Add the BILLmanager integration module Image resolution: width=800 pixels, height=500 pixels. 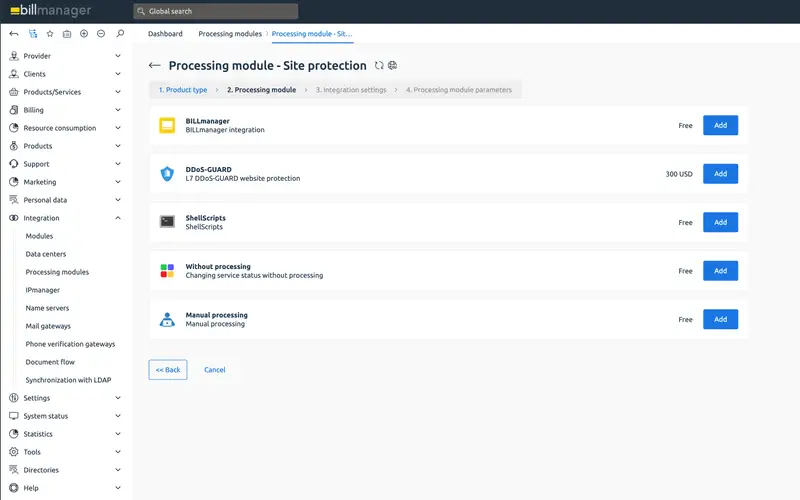(x=720, y=125)
